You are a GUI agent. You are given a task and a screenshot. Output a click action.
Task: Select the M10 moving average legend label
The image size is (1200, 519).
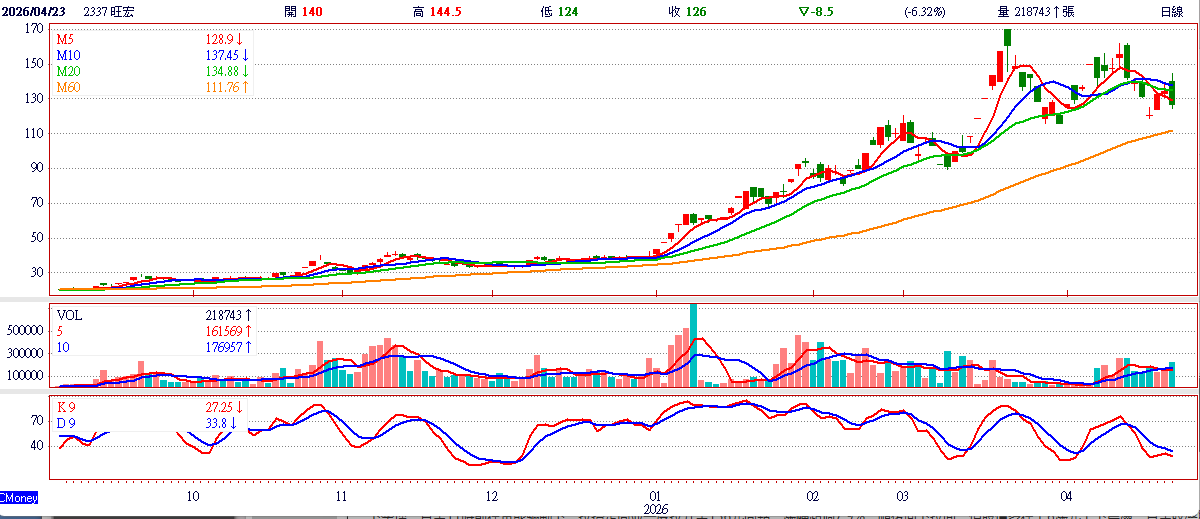click(69, 54)
